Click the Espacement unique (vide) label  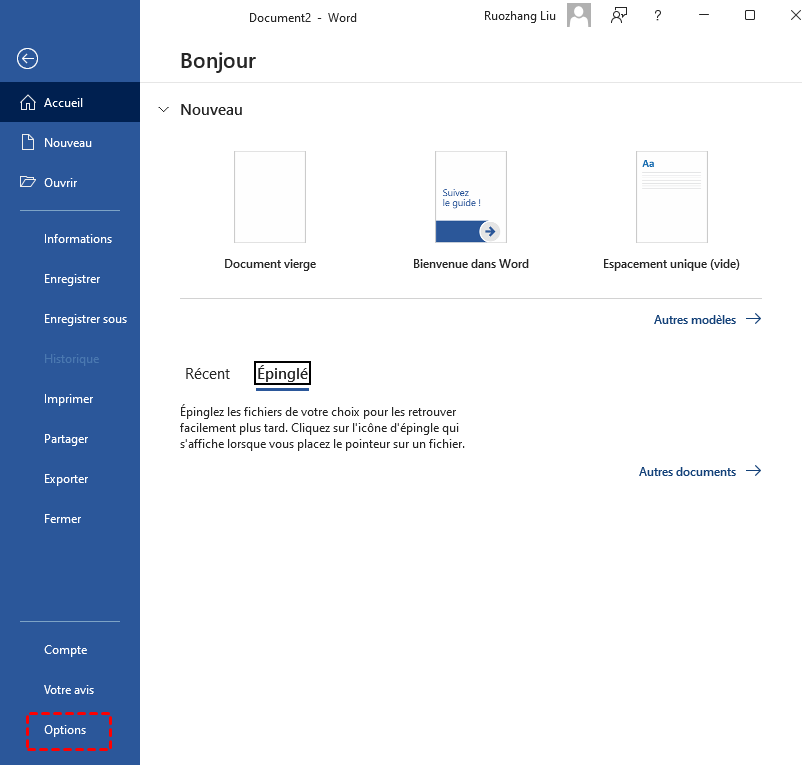(x=671, y=264)
